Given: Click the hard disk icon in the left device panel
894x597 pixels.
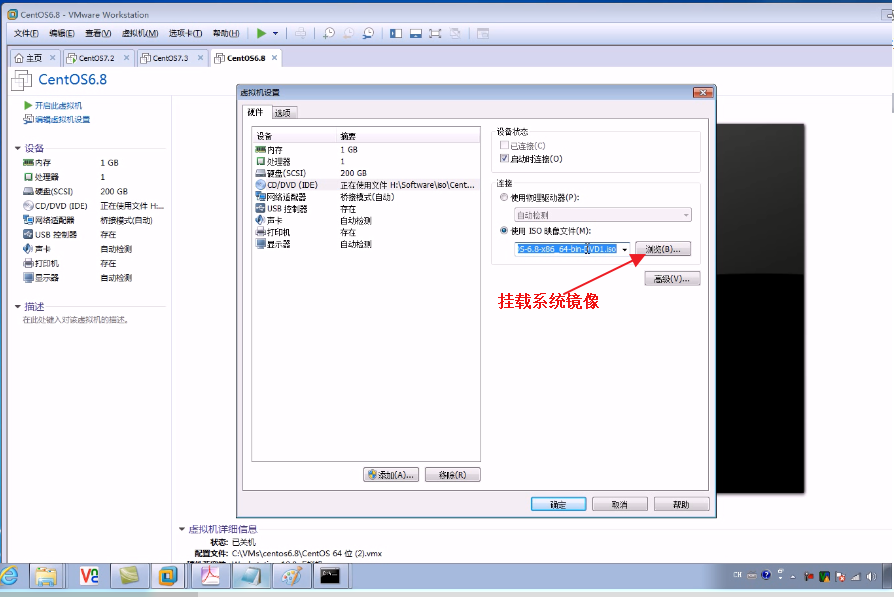Looking at the screenshot, I should coord(28,191).
